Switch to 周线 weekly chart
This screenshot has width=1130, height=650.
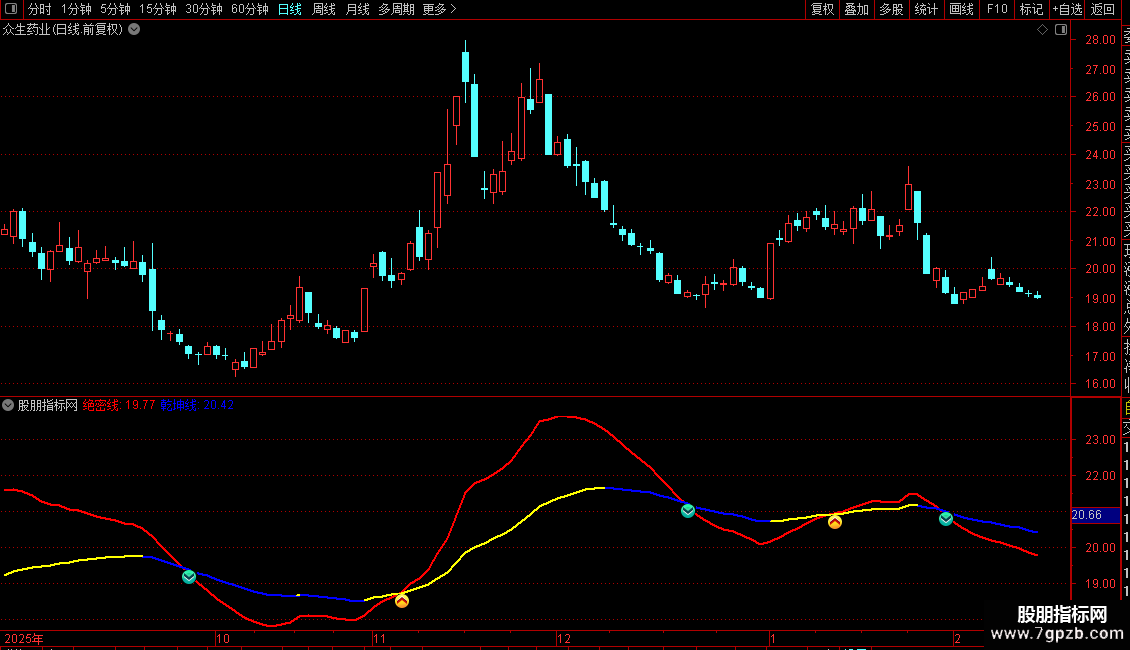324,9
